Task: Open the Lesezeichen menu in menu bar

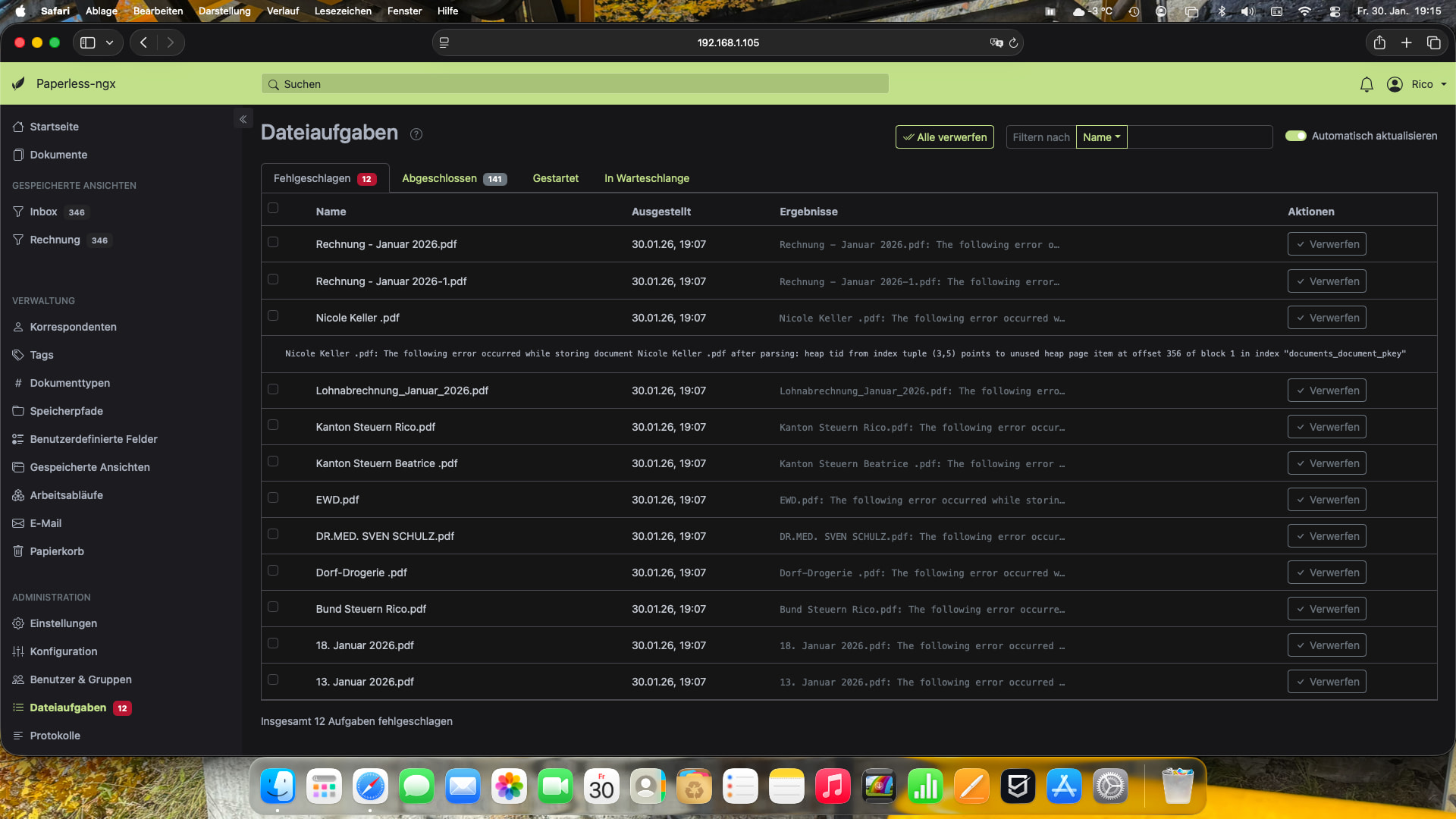Action: tap(343, 11)
